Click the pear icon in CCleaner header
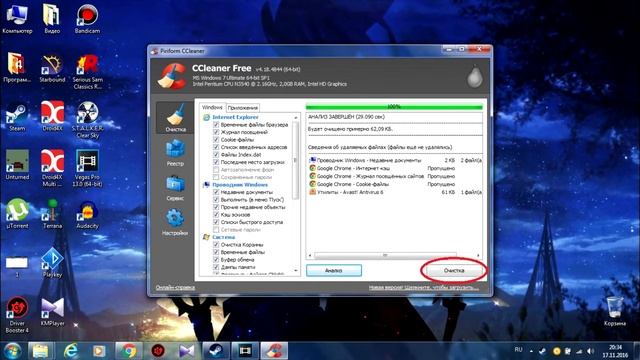This screenshot has width=640, height=360. click(474, 76)
